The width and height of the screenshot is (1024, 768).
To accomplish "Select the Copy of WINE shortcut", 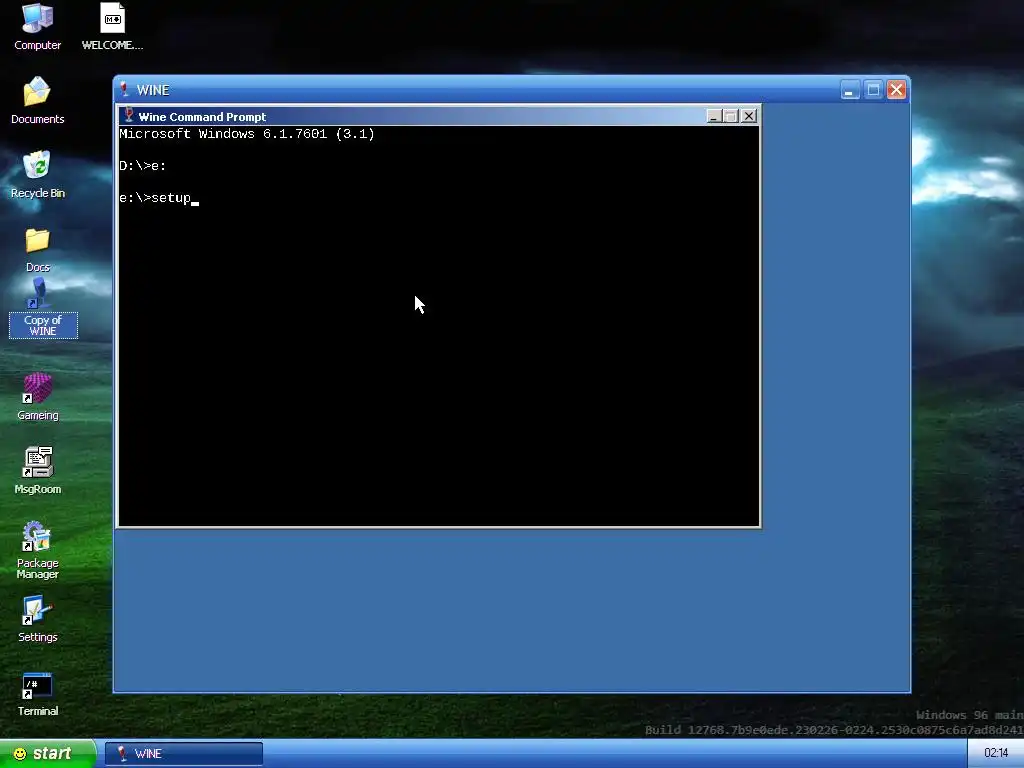I will tap(43, 308).
